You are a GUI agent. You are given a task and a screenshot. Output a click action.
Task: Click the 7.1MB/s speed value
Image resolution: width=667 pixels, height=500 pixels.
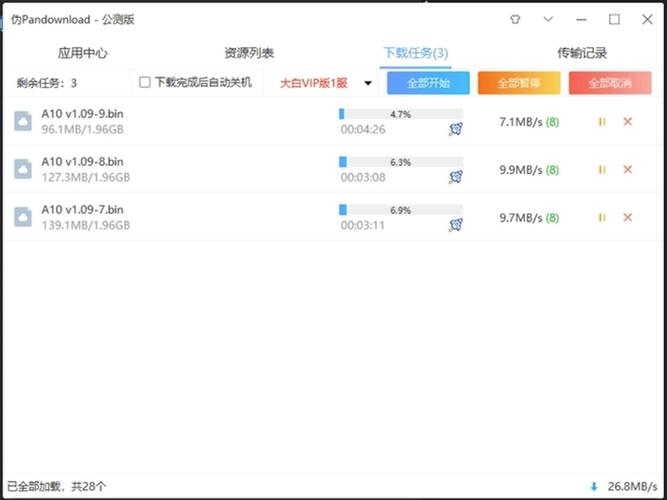pyautogui.click(x=521, y=122)
